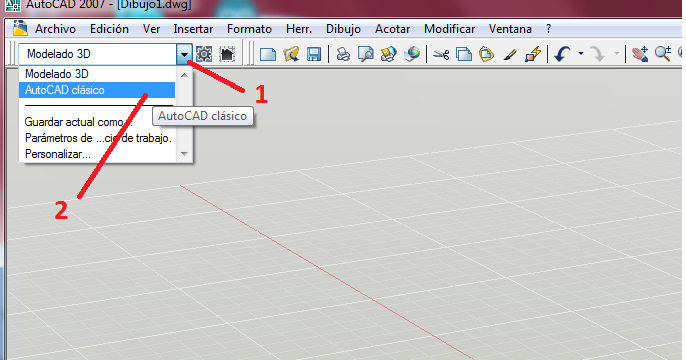Expand the Undo history dropdown arrow

coord(581,54)
